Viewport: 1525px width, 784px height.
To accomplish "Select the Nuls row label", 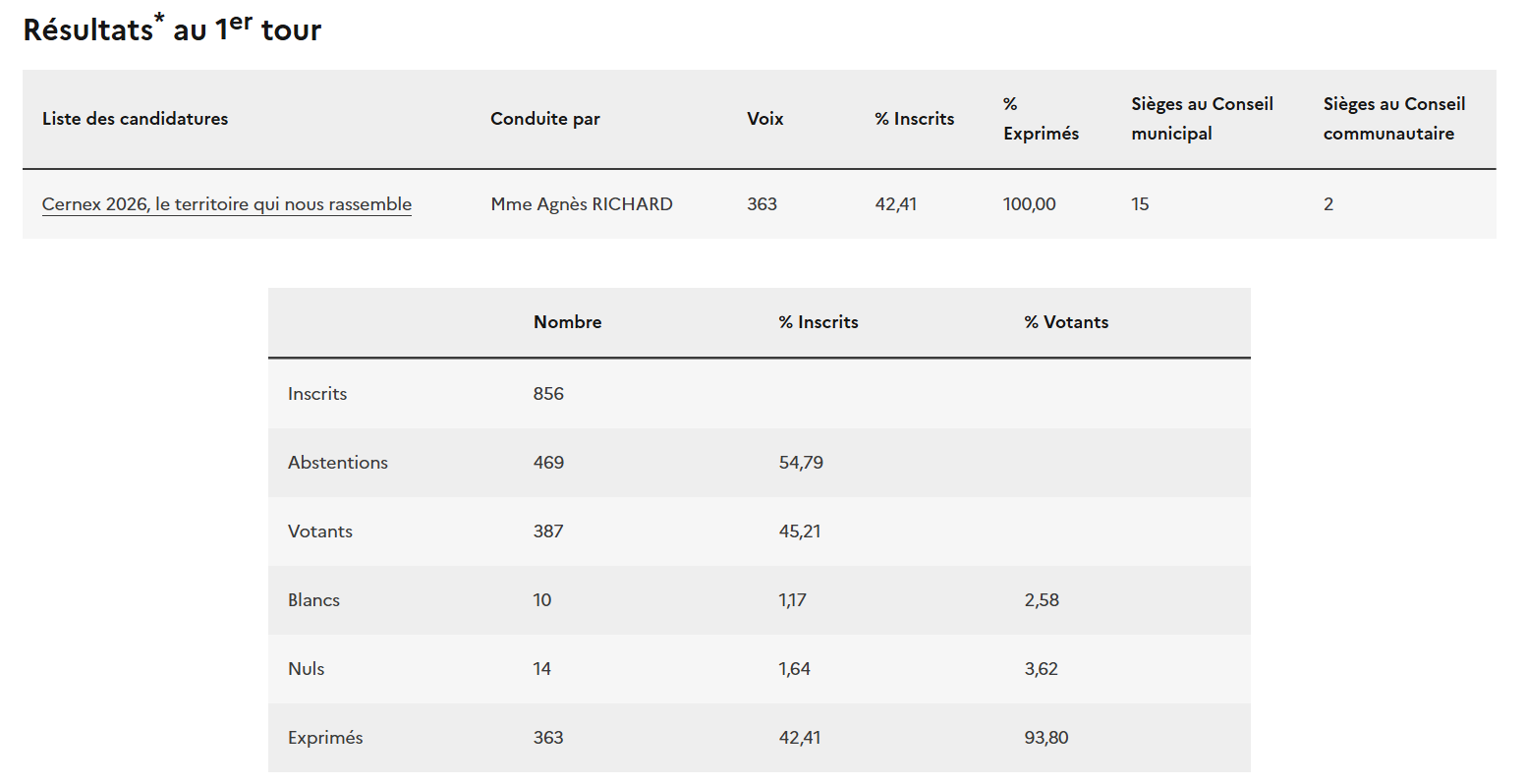I will pyautogui.click(x=306, y=669).
